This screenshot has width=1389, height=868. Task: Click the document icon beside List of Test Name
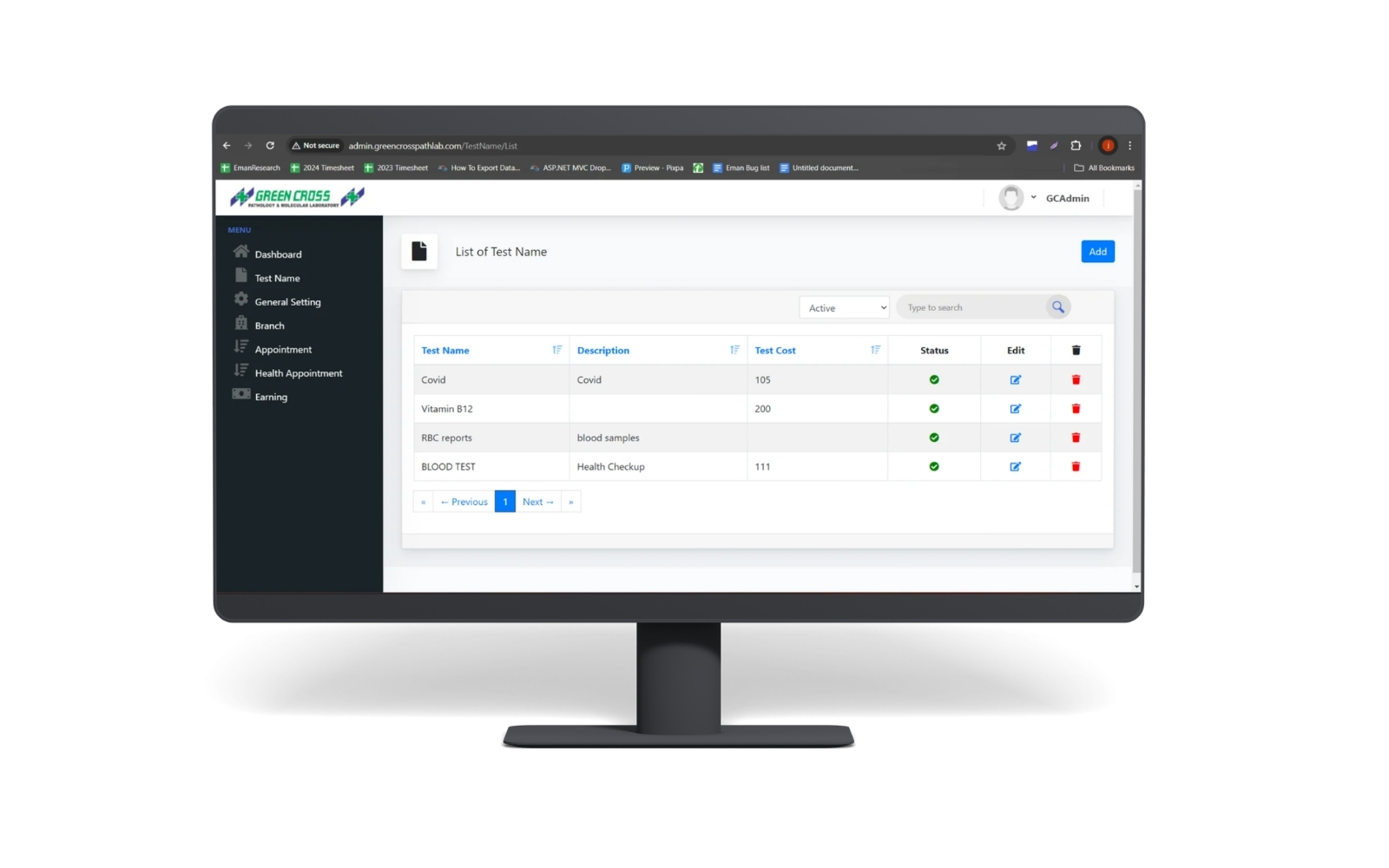[419, 252]
